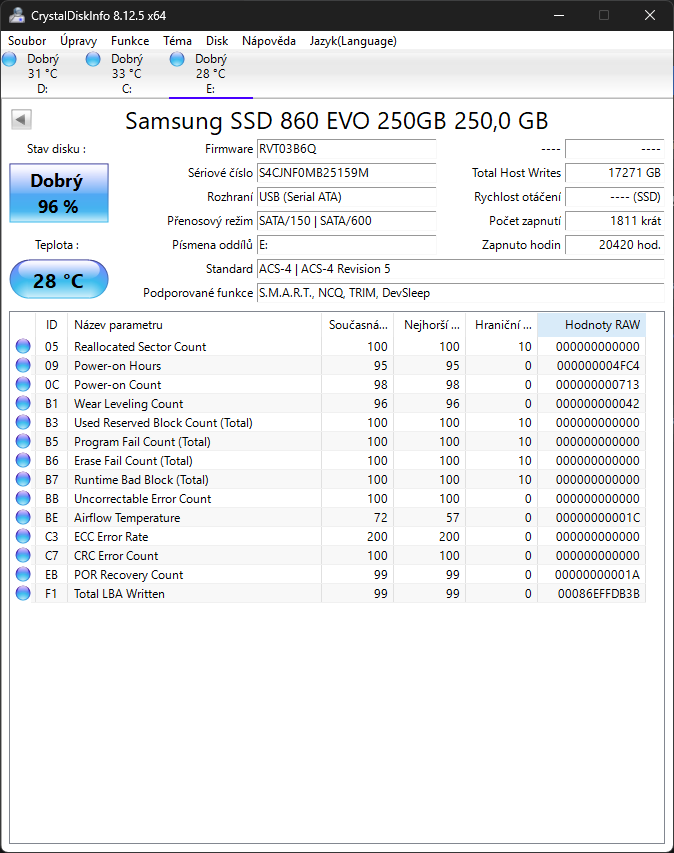The image size is (674, 853).
Task: Select the Wear Leveling Count parameter name
Action: point(128,404)
